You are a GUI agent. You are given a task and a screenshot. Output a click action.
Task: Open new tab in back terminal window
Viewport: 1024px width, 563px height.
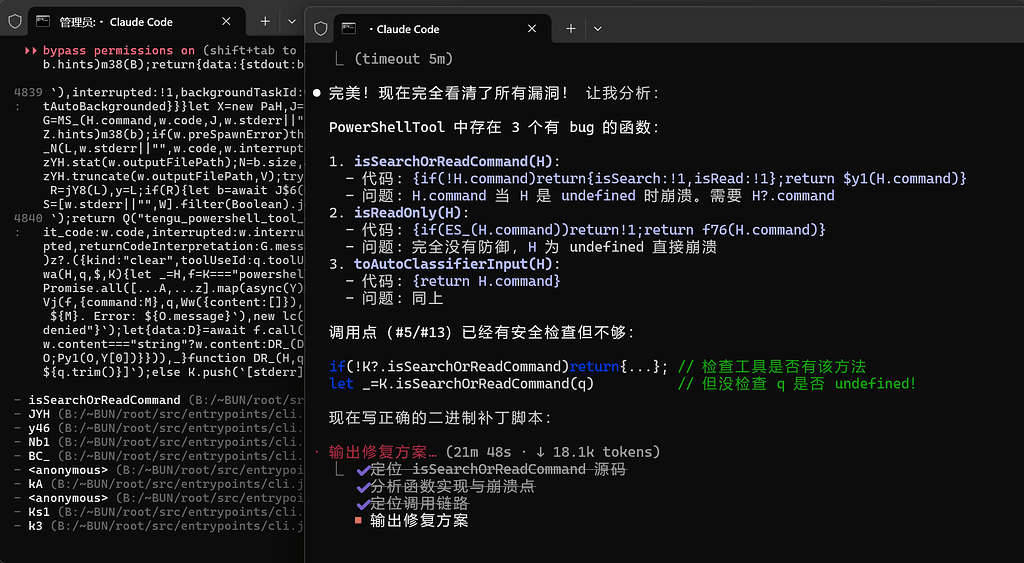265,22
